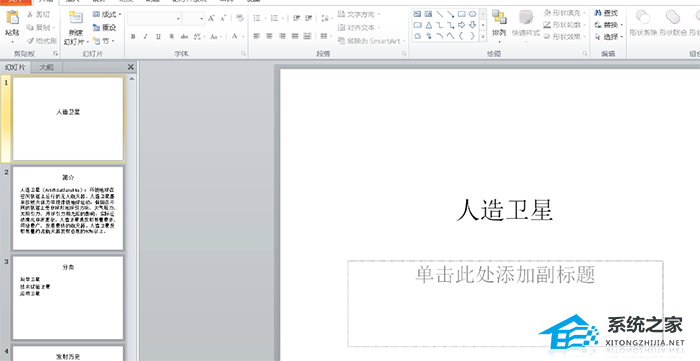The height and width of the screenshot is (361, 700).
Task: Open the font color A dropdown
Action: click(237, 37)
